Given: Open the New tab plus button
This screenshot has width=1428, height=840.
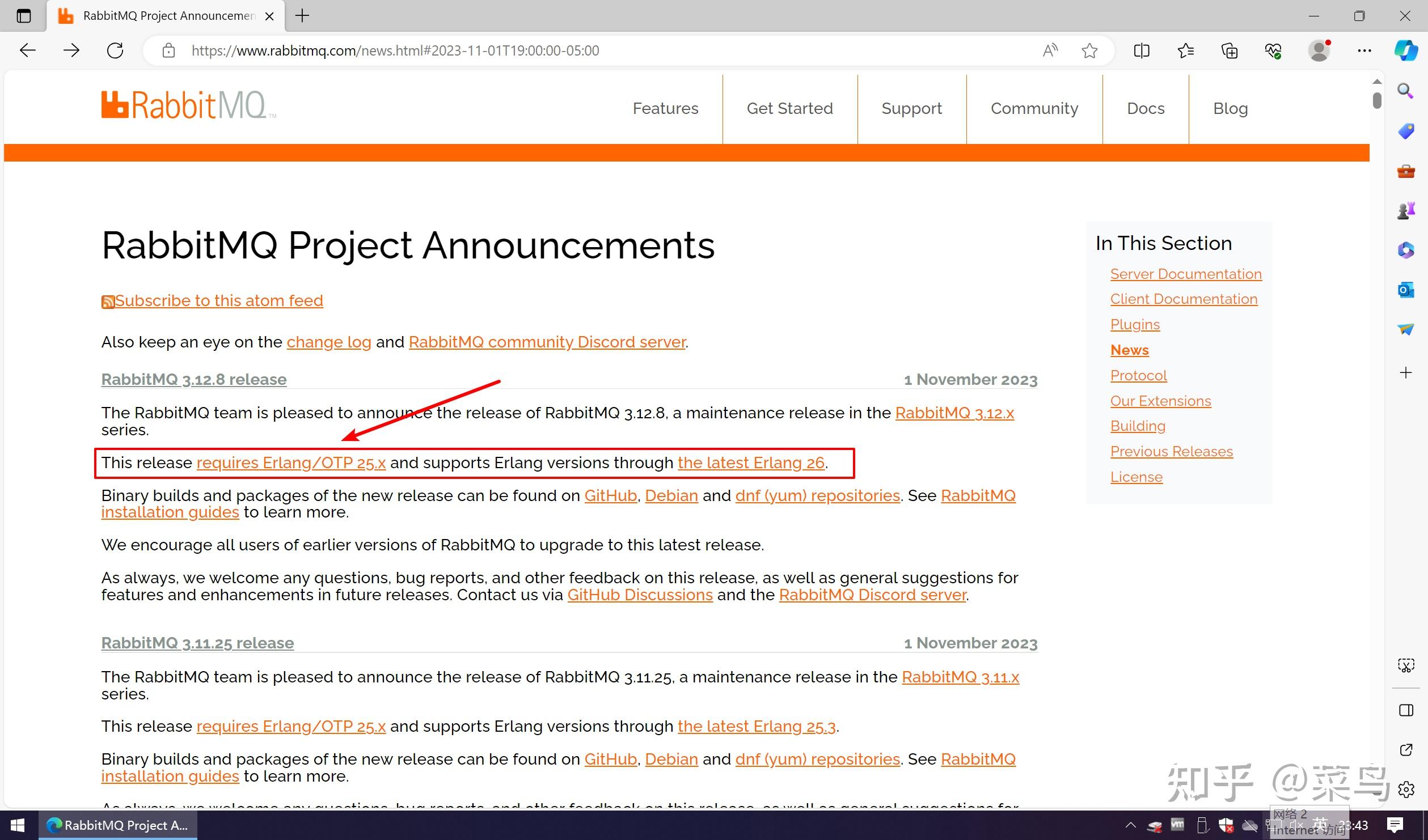Looking at the screenshot, I should pos(302,16).
